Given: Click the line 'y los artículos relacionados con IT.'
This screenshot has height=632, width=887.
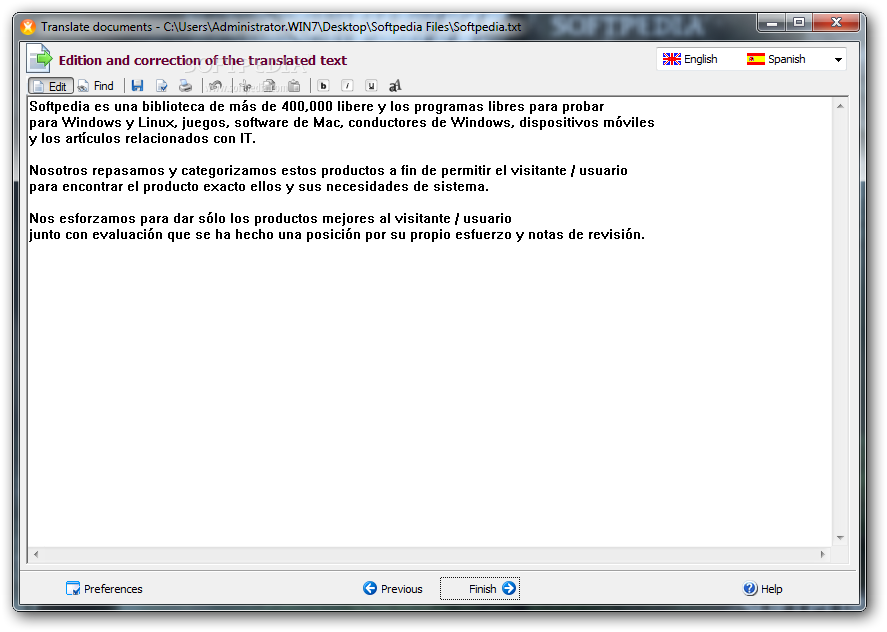Looking at the screenshot, I should click(x=143, y=139).
